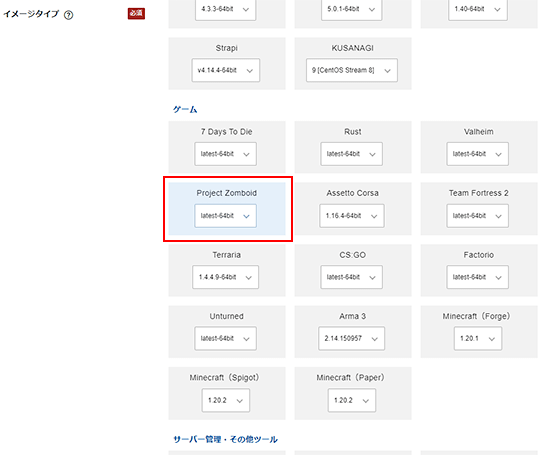Click the red 必須 badge
Viewport: 550px width, 455px height.
click(x=136, y=14)
